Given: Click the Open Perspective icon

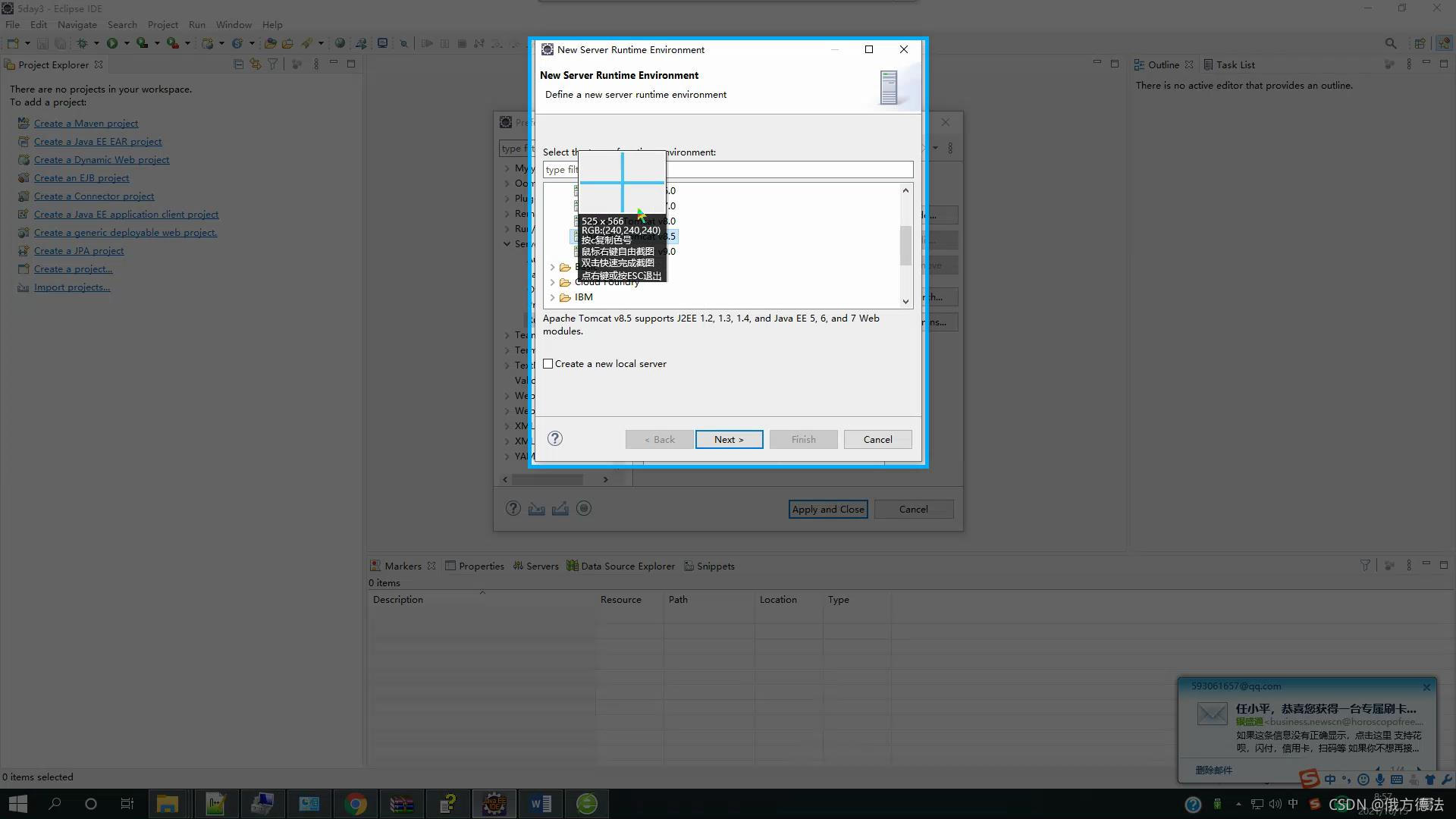Looking at the screenshot, I should (x=1420, y=44).
